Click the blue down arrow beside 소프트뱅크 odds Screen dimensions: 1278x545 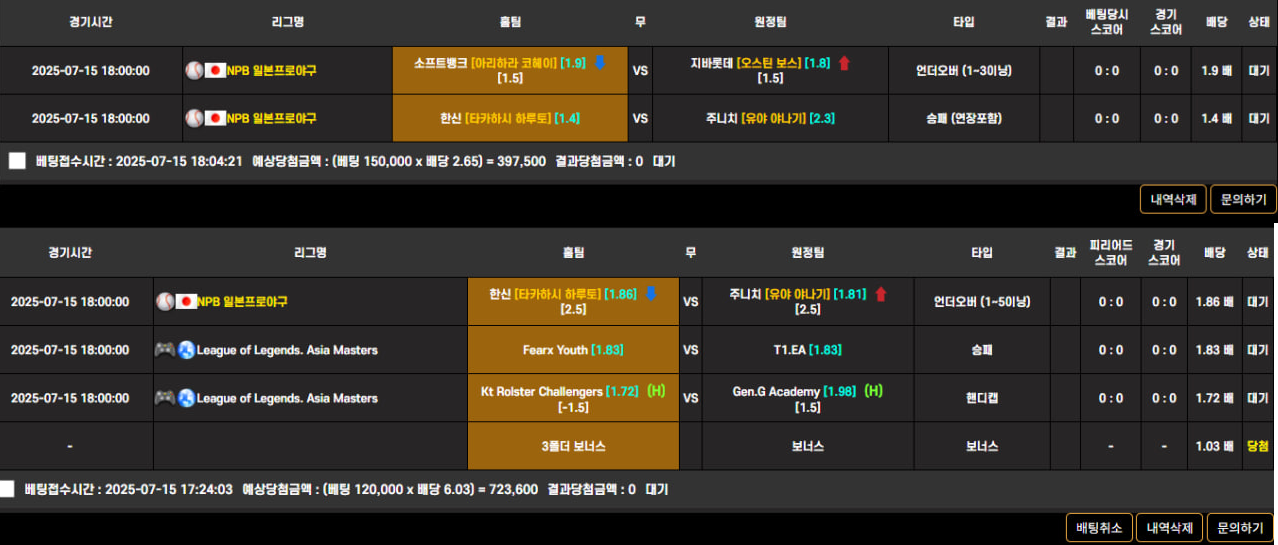600,63
